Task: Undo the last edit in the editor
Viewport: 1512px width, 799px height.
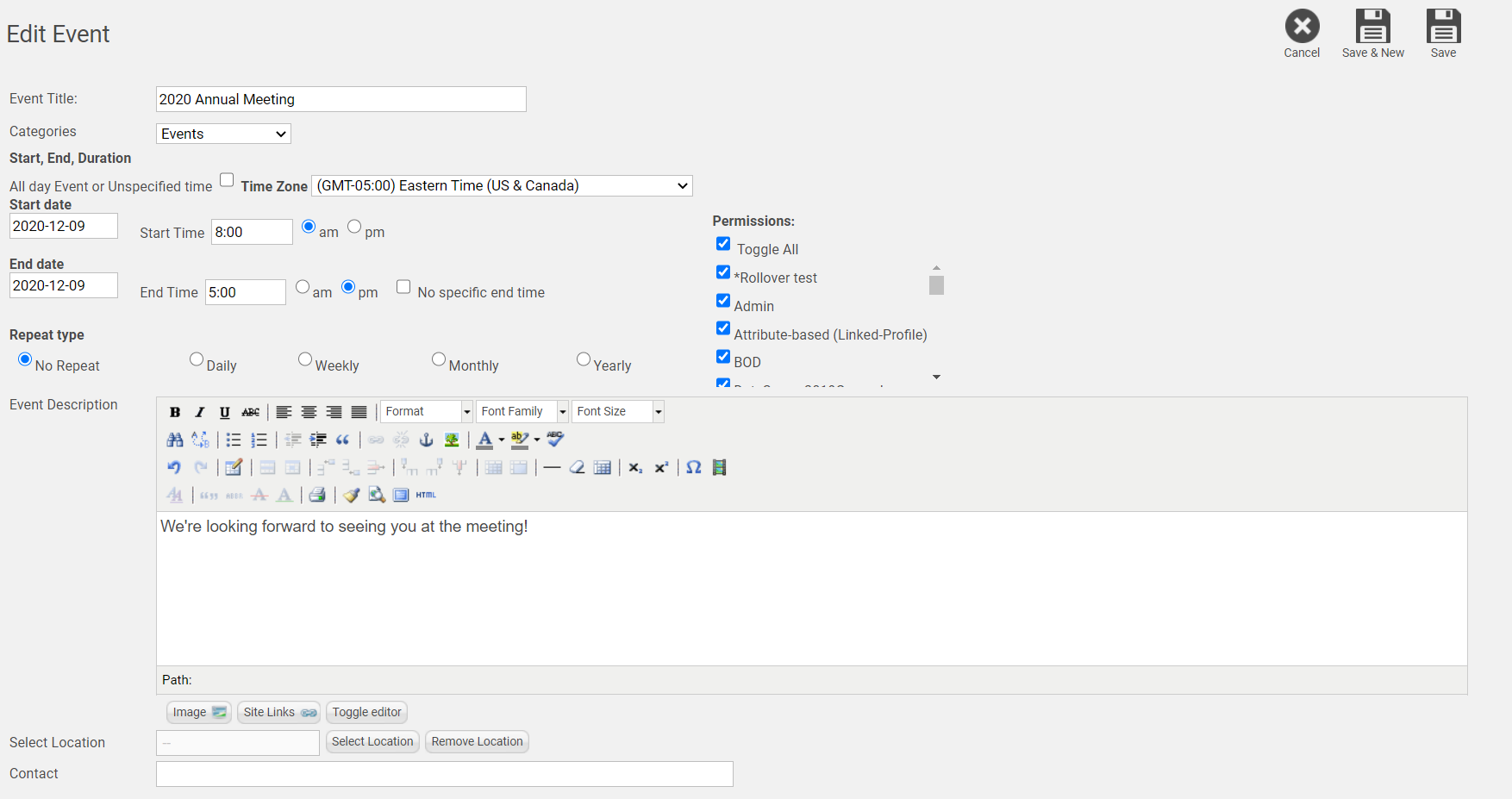Action: [x=175, y=467]
